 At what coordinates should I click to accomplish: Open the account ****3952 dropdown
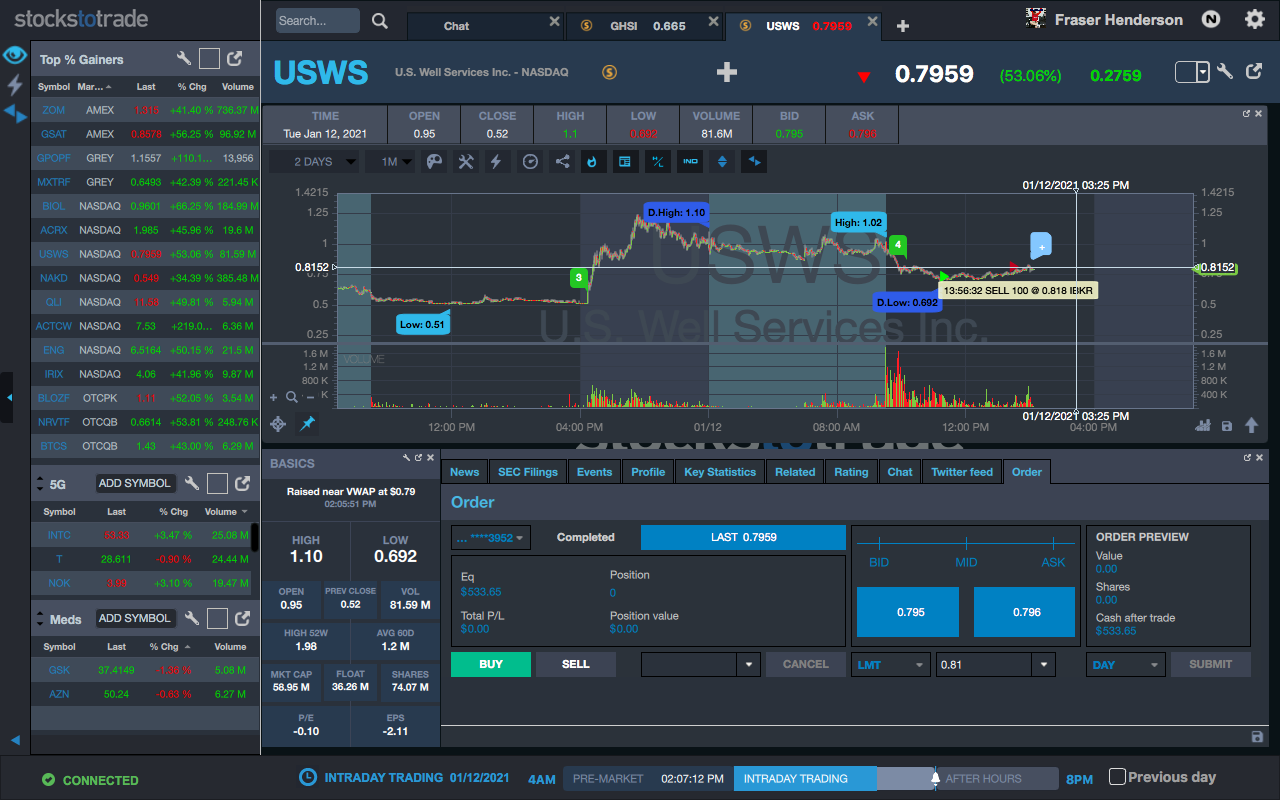[490, 538]
